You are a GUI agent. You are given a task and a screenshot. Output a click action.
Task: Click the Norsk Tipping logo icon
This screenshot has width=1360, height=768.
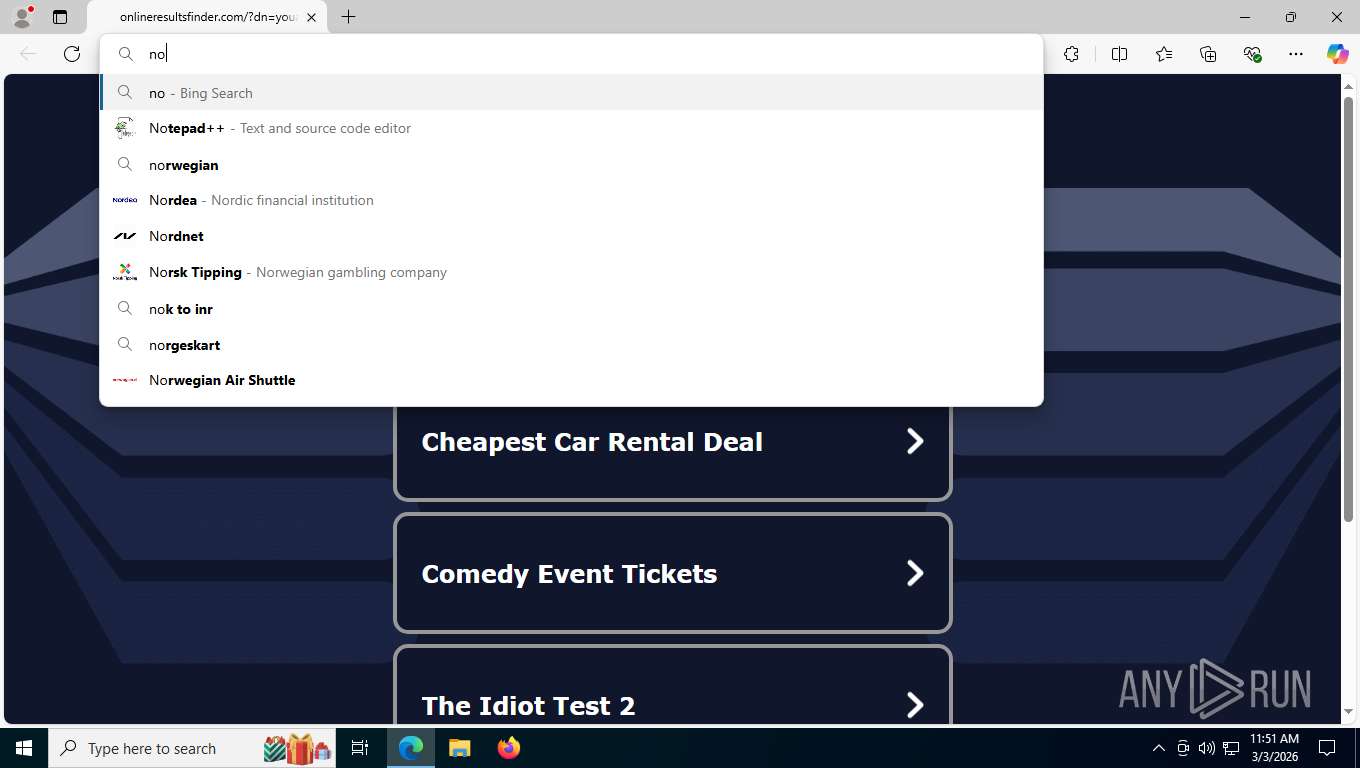(125, 272)
